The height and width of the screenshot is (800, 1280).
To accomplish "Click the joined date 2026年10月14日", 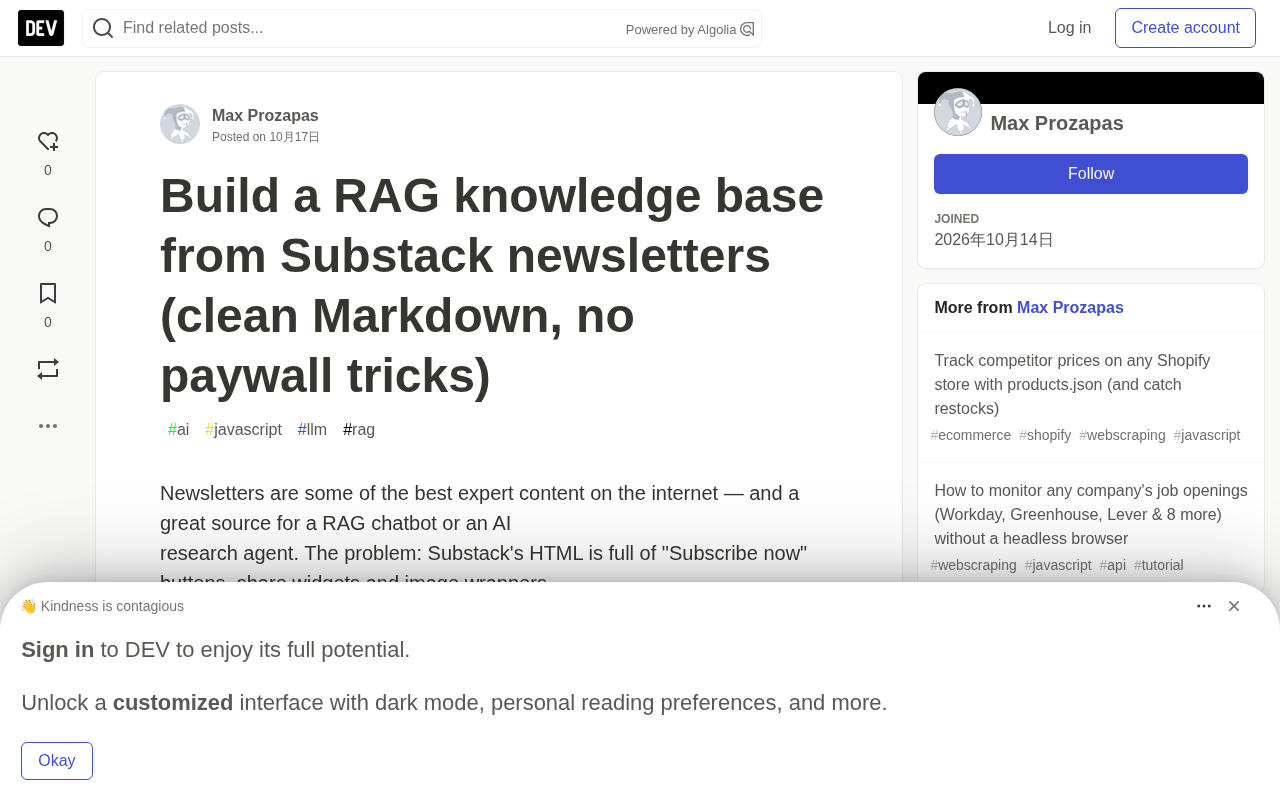I will click(x=994, y=240).
